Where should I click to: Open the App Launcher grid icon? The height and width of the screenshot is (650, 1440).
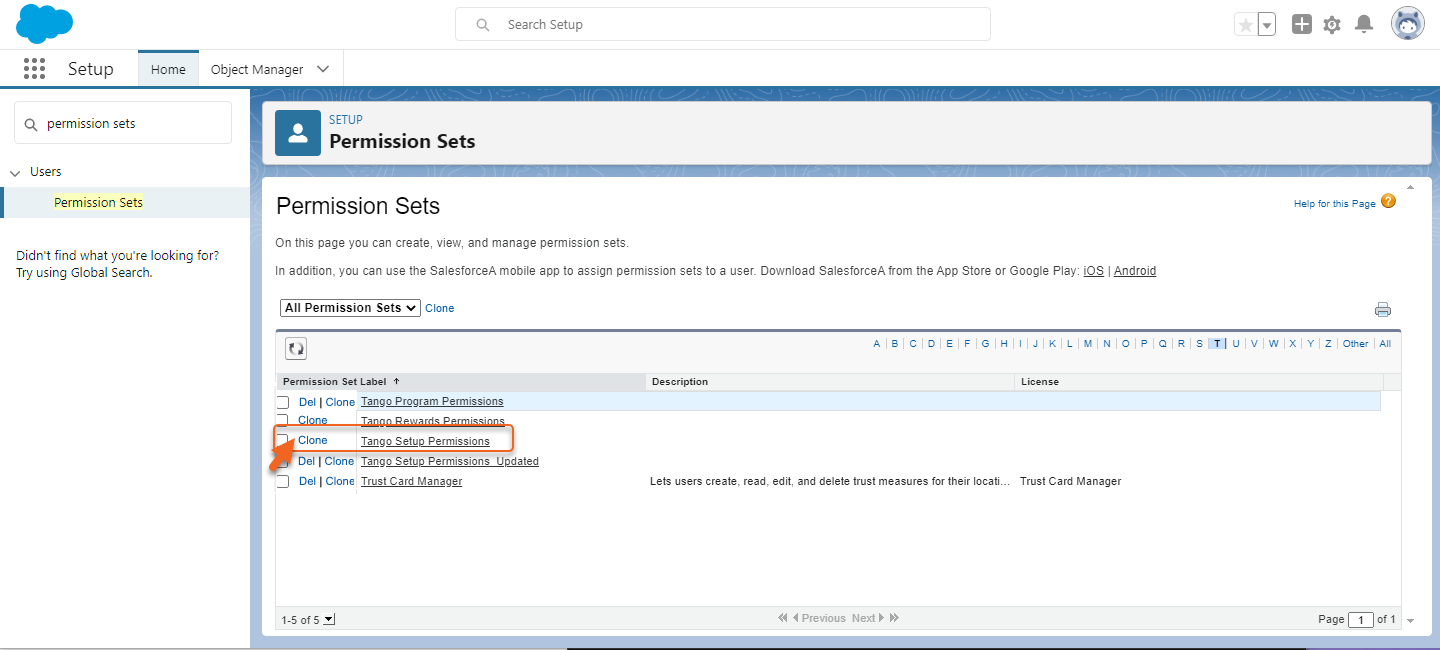[x=33, y=68]
